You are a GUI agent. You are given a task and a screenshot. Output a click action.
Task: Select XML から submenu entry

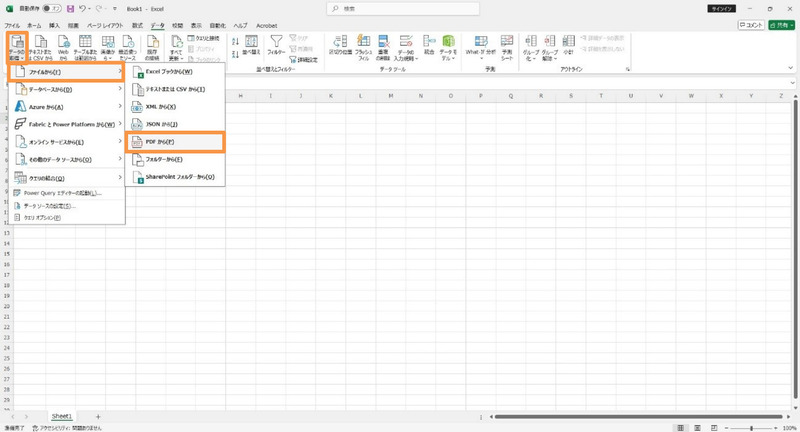tap(175, 107)
